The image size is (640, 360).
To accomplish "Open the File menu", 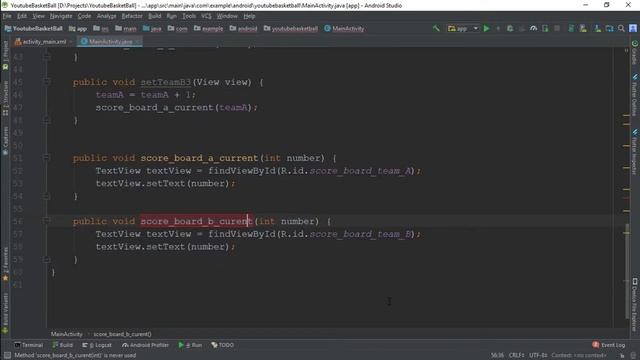I will point(7,16).
